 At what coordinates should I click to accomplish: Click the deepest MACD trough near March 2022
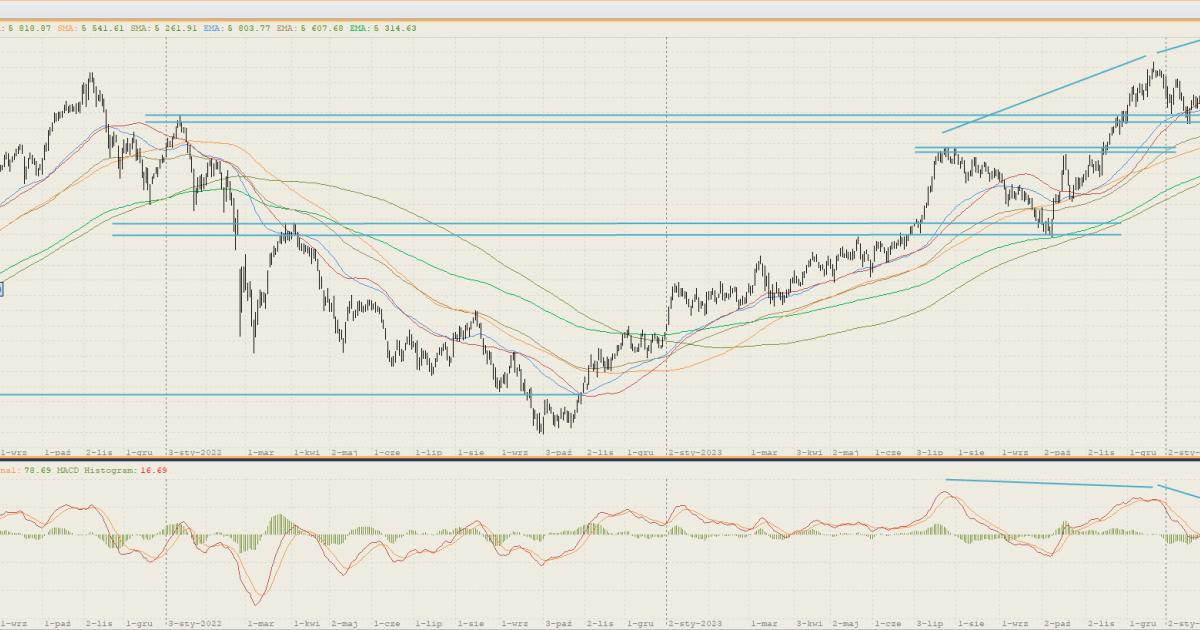256,603
